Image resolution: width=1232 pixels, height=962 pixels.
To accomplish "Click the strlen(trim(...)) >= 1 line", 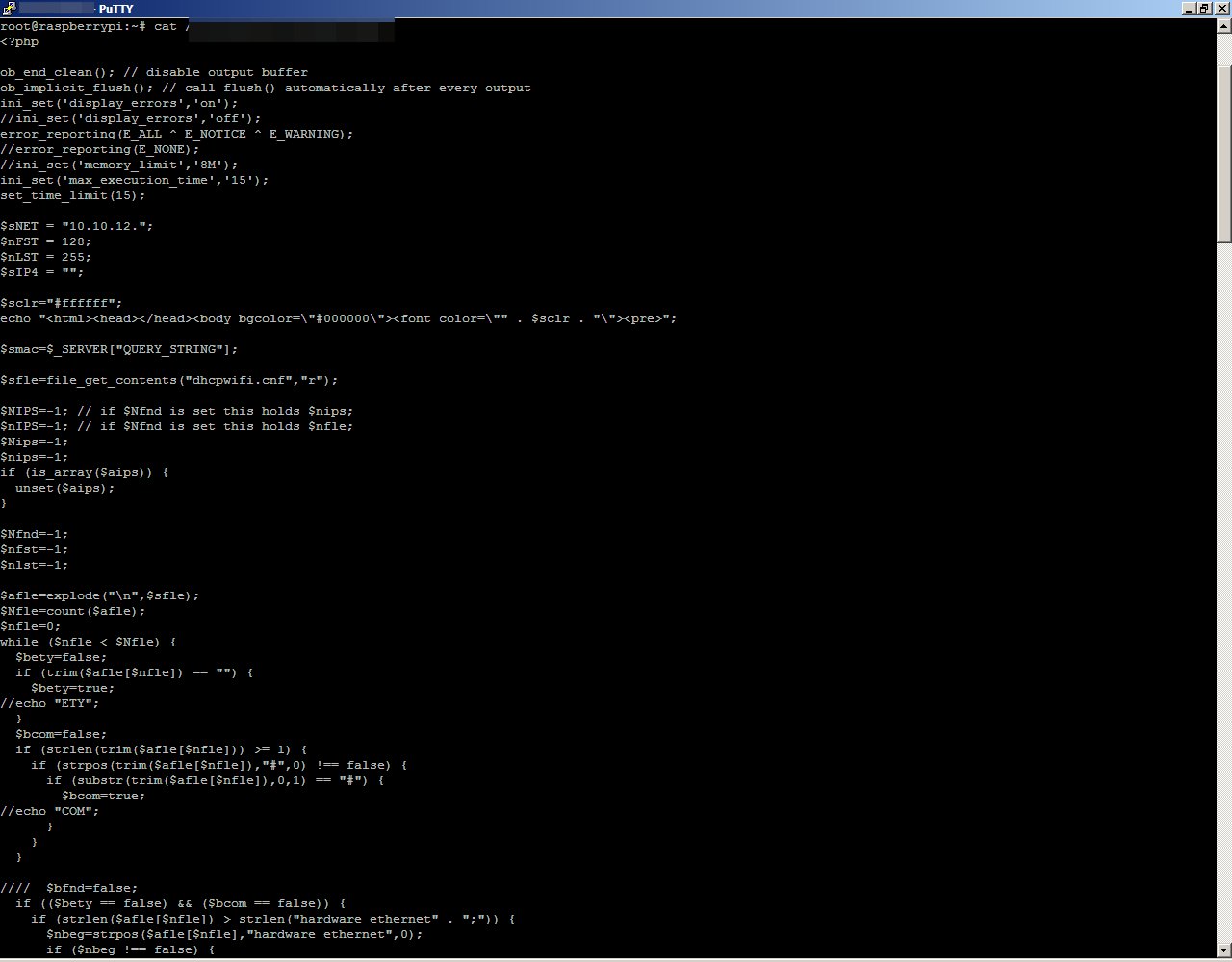I will [x=162, y=749].
